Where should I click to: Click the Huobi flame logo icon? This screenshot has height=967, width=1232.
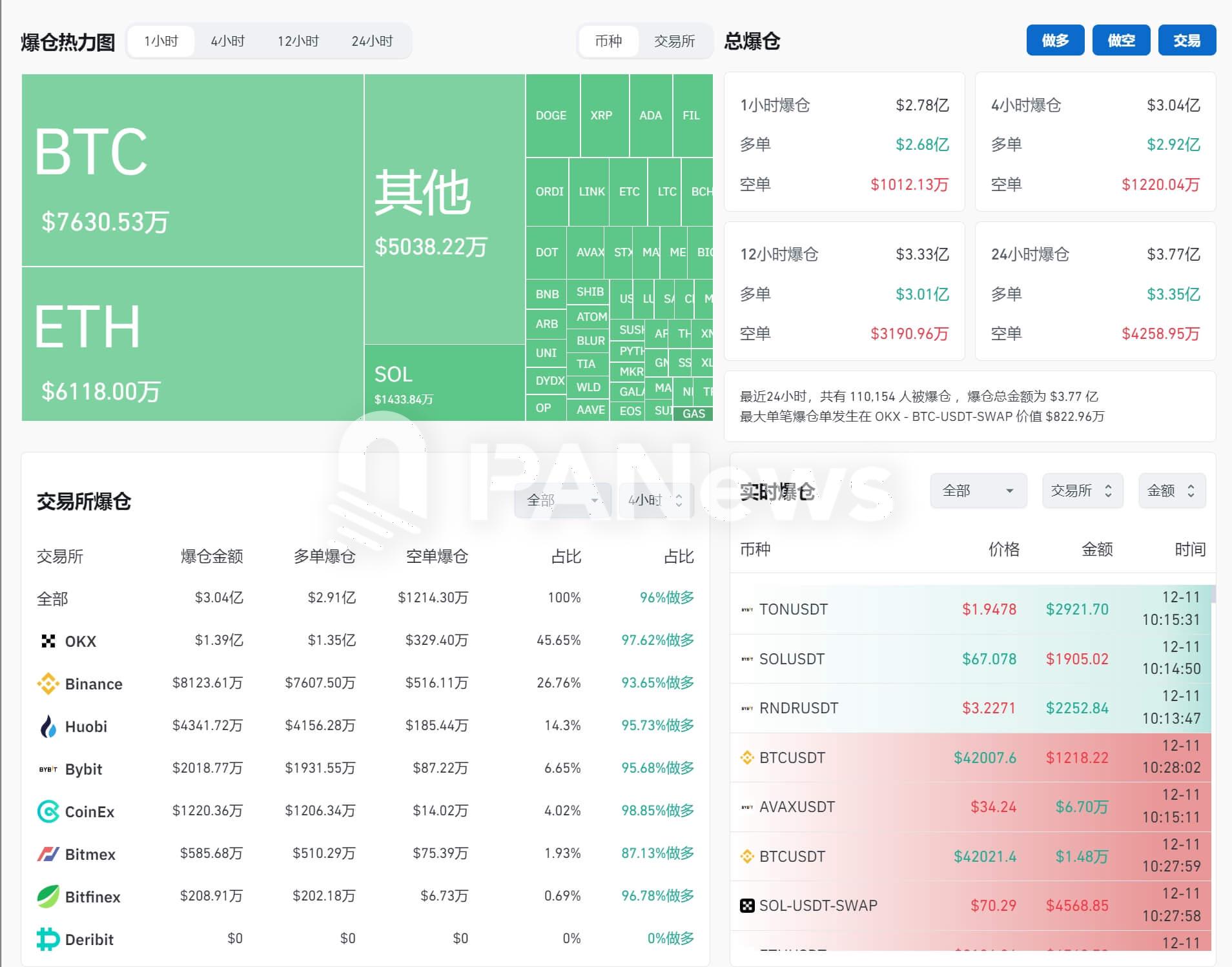pyautogui.click(x=48, y=726)
